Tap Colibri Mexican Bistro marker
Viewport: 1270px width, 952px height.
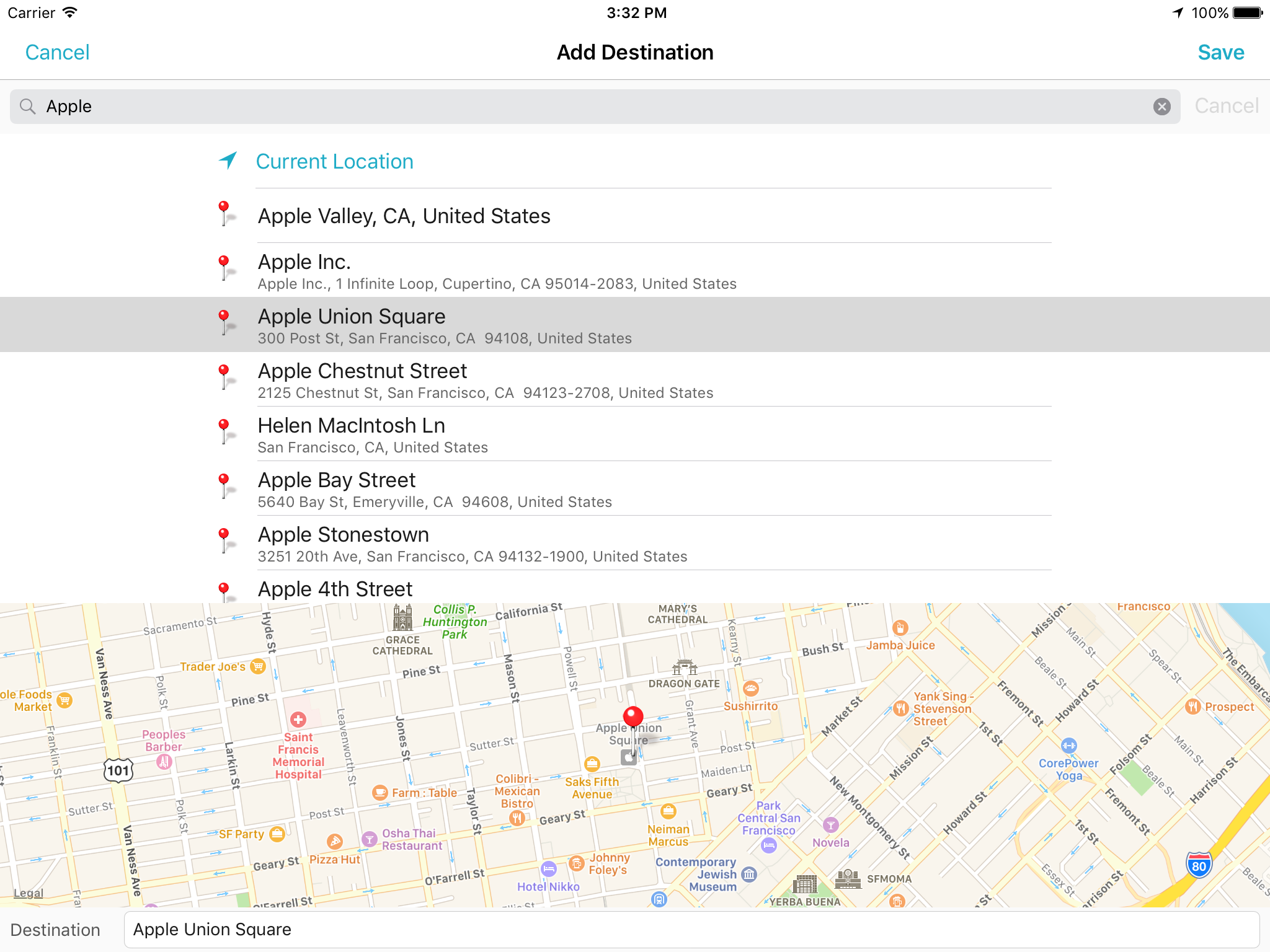517,818
